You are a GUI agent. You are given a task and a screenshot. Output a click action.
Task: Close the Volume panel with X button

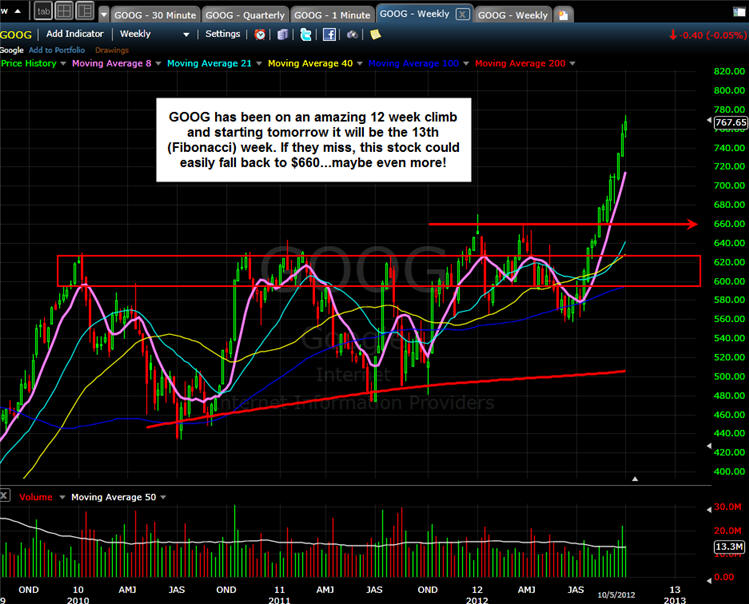[x=4, y=495]
